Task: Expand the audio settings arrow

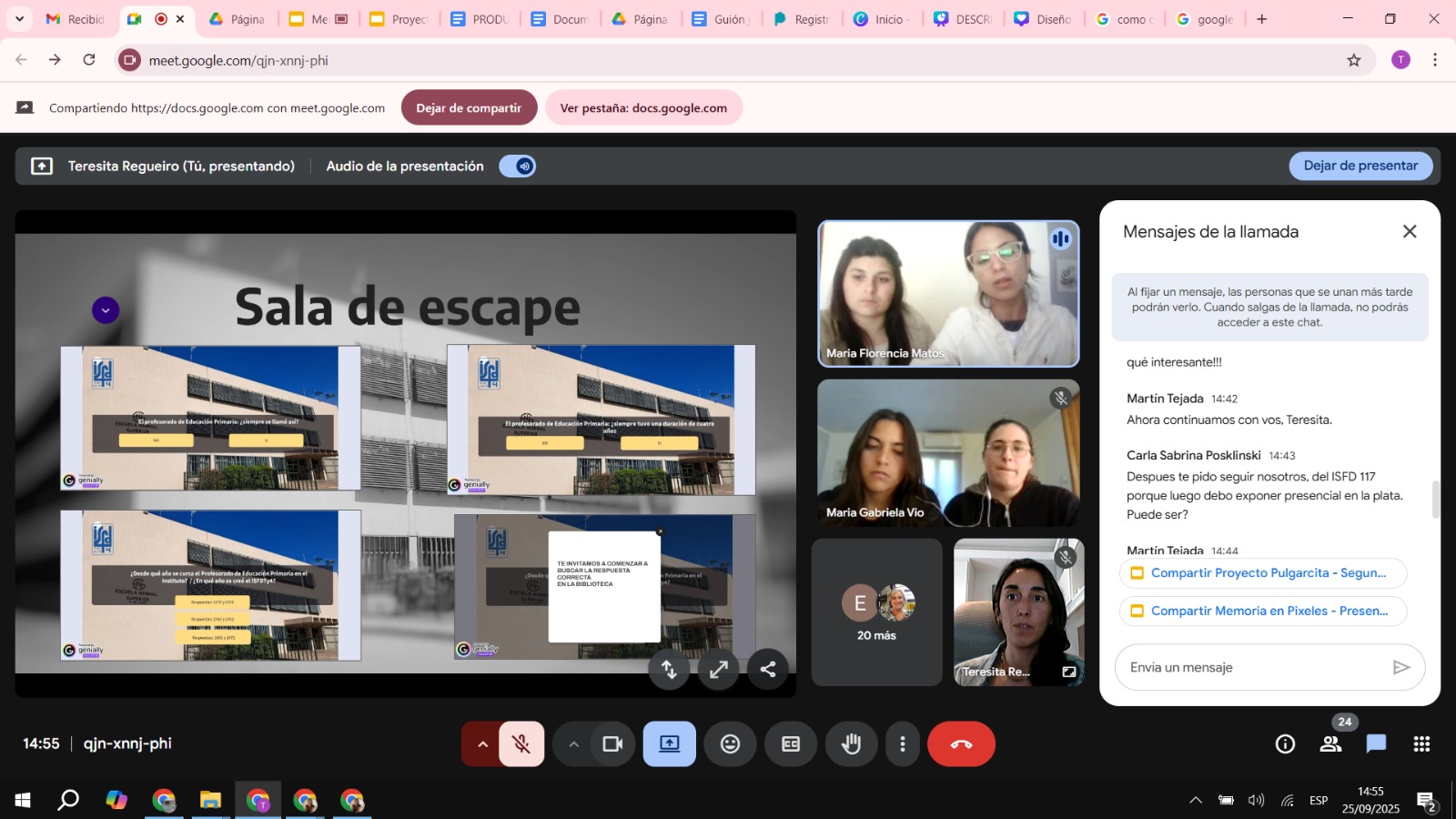Action: tap(482, 744)
